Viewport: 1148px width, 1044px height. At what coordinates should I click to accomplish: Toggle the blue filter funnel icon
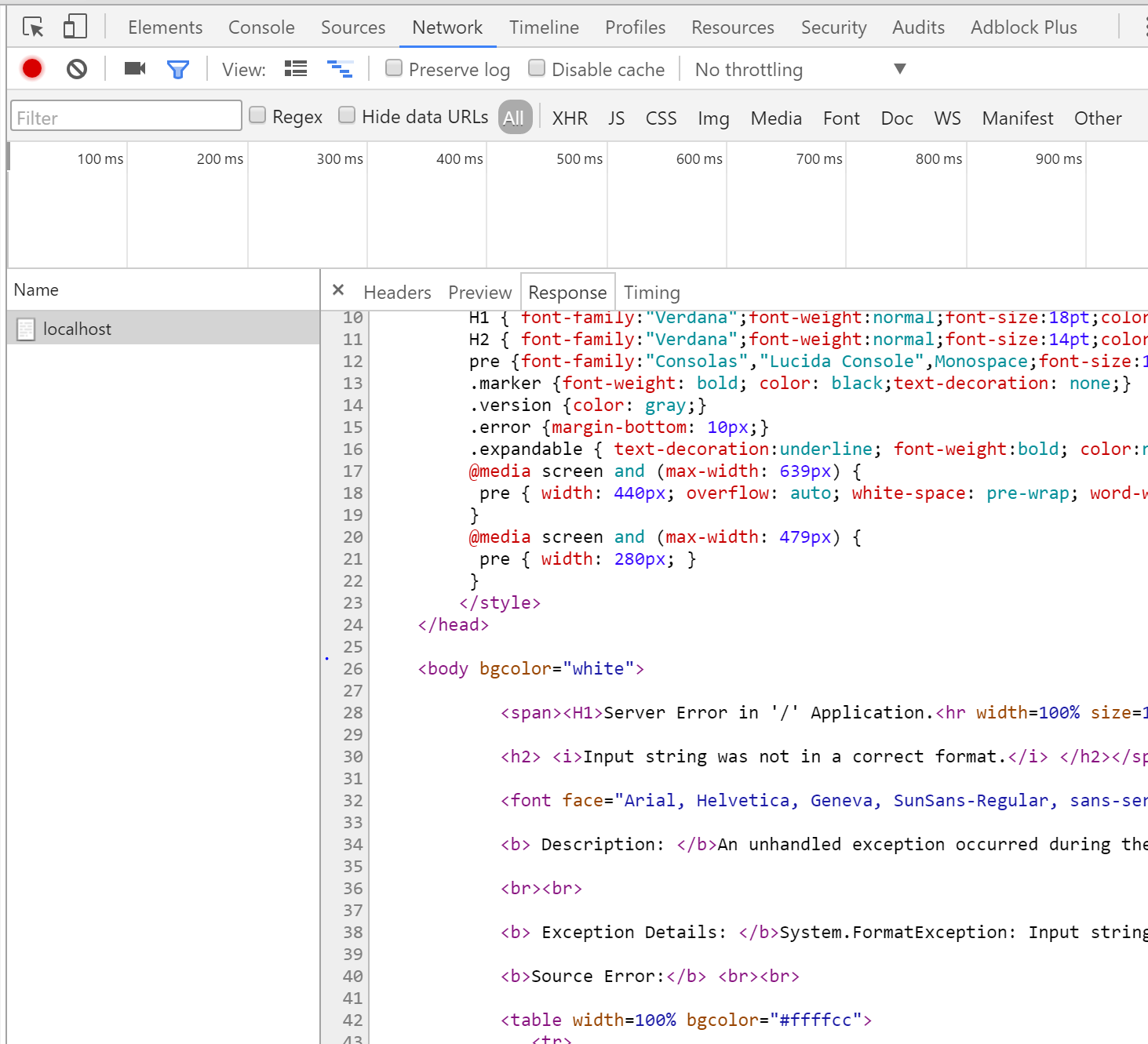[x=178, y=70]
